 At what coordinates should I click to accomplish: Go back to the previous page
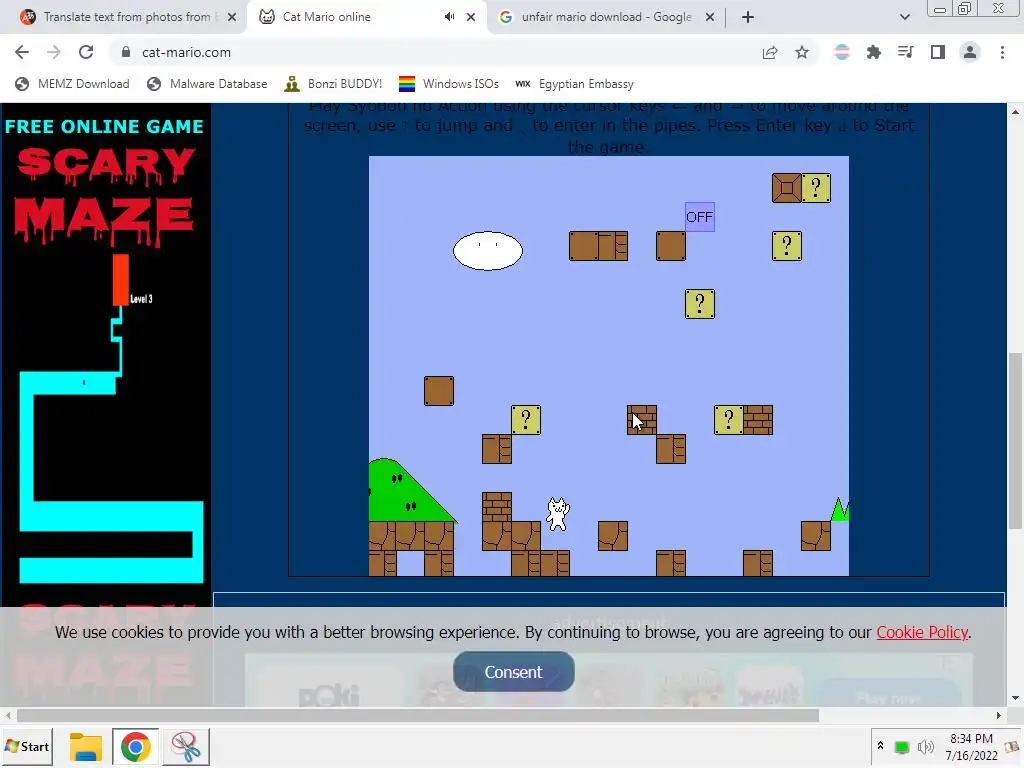point(22,52)
